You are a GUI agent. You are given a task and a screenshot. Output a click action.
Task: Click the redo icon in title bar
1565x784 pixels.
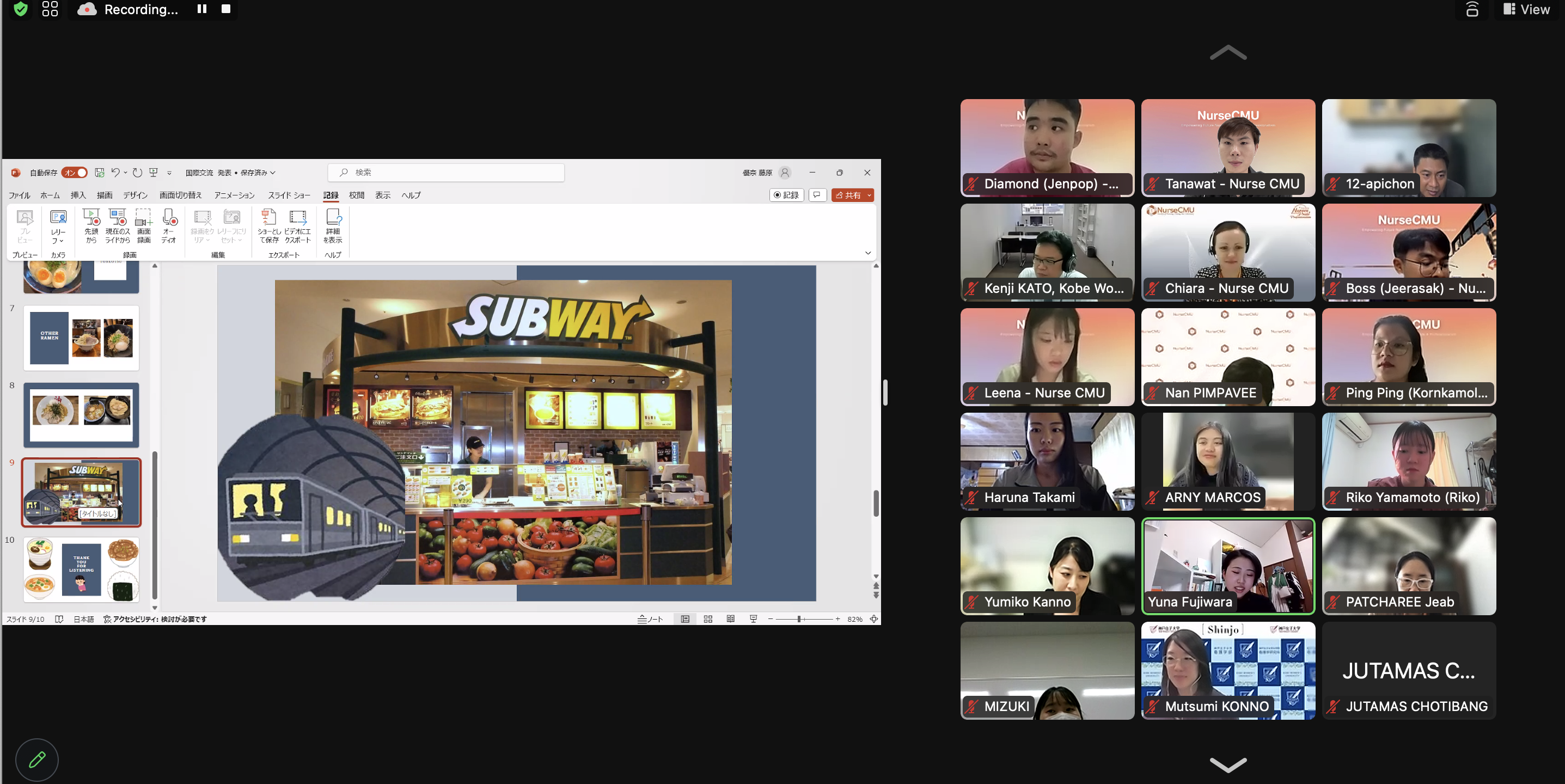[x=138, y=173]
